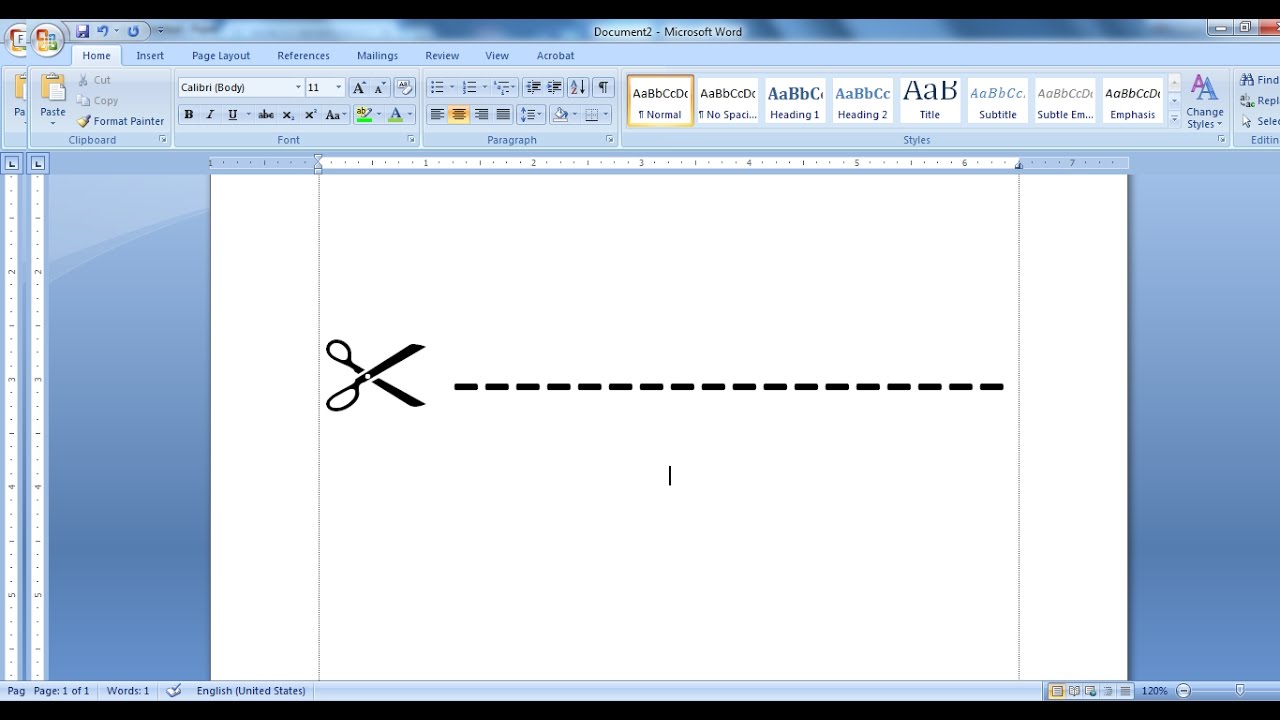Switch to the Review tab
This screenshot has width=1280, height=720.
tap(442, 56)
